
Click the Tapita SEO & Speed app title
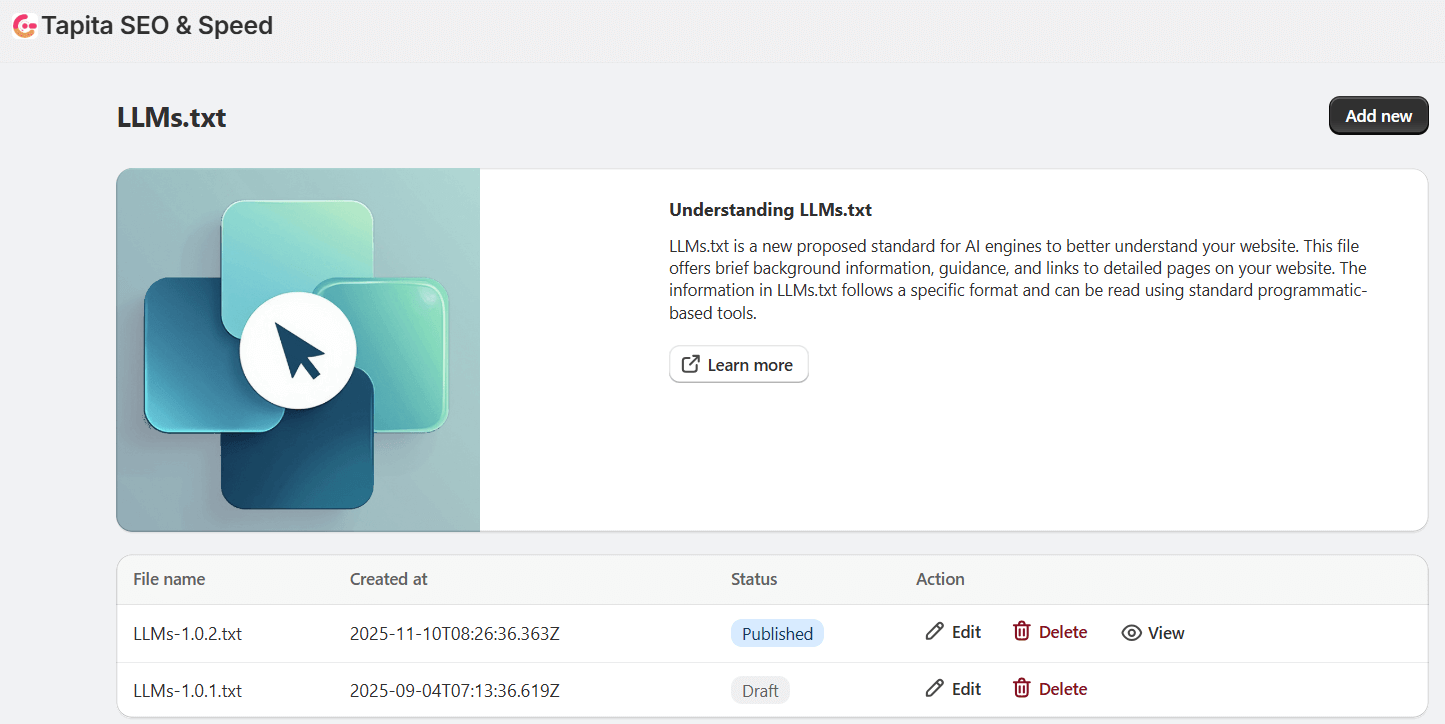click(x=157, y=26)
